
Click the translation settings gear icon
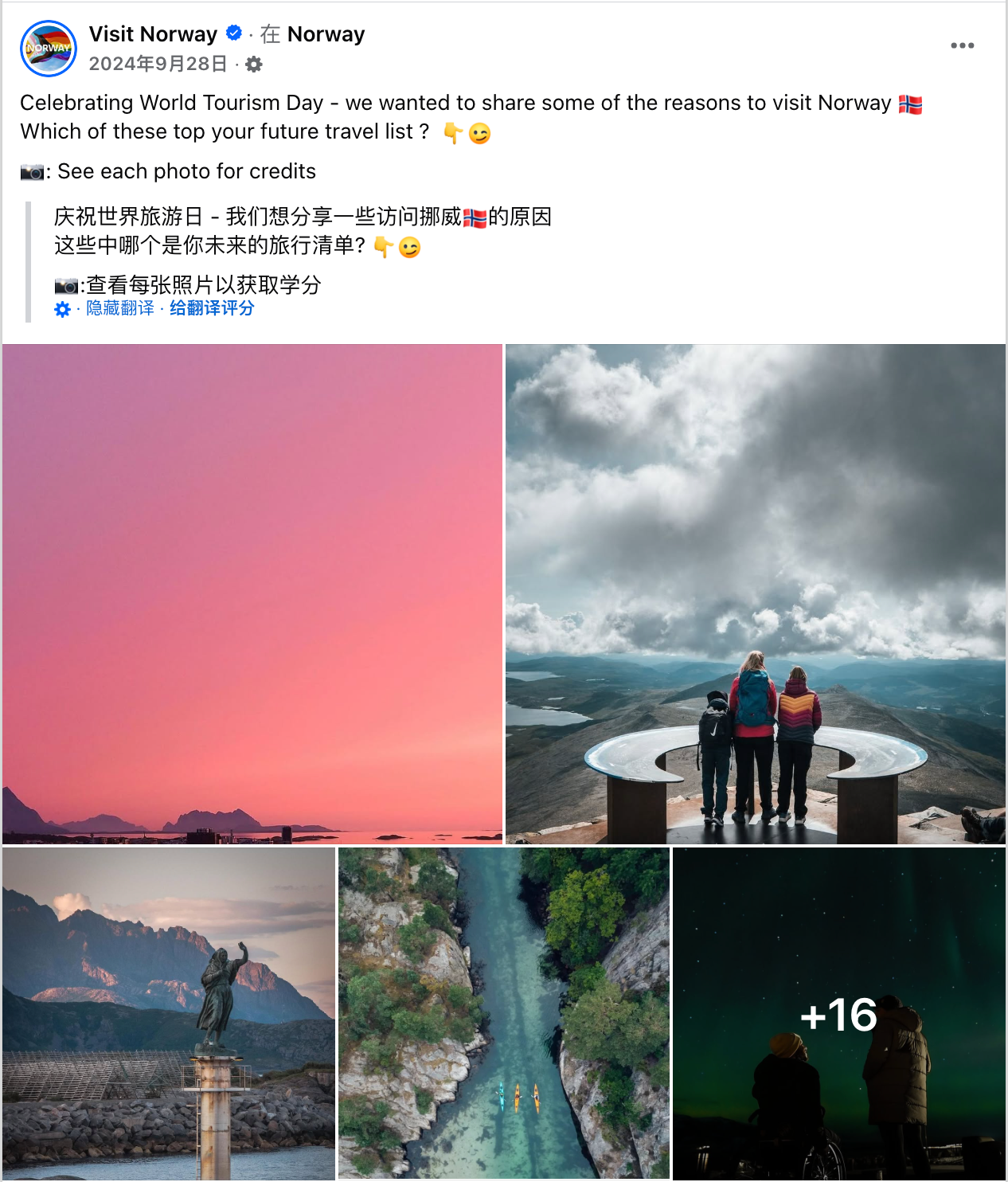click(62, 309)
